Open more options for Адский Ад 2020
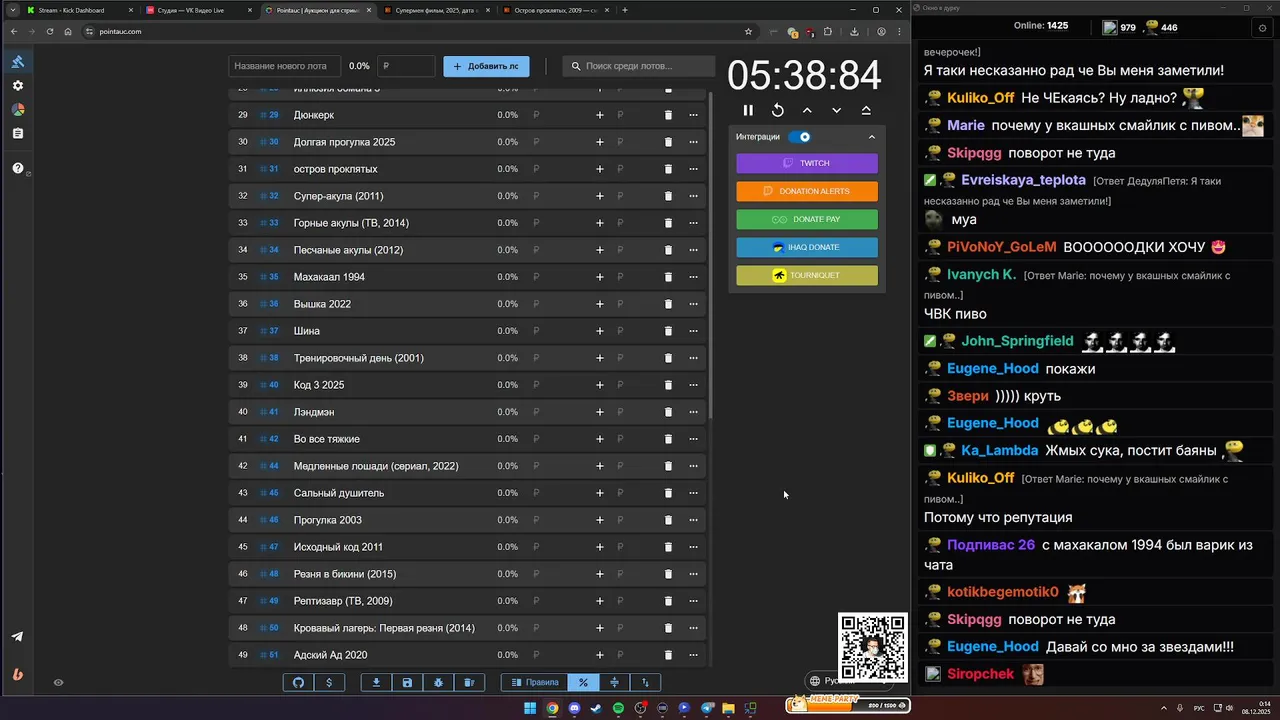The width and height of the screenshot is (1280, 720). click(693, 655)
